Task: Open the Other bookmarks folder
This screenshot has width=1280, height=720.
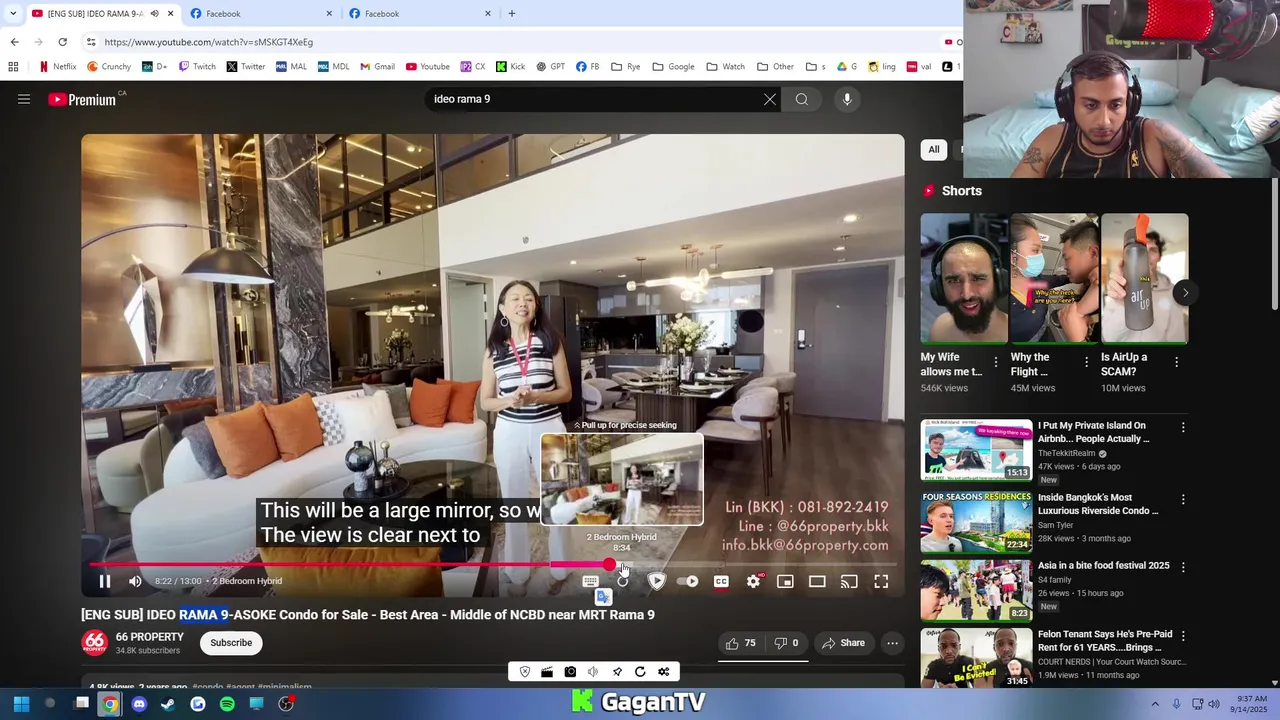Action: pos(775,67)
